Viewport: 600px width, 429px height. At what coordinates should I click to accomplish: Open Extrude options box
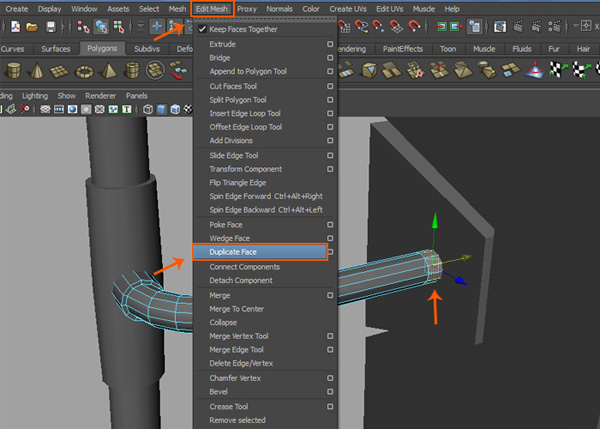pos(330,44)
